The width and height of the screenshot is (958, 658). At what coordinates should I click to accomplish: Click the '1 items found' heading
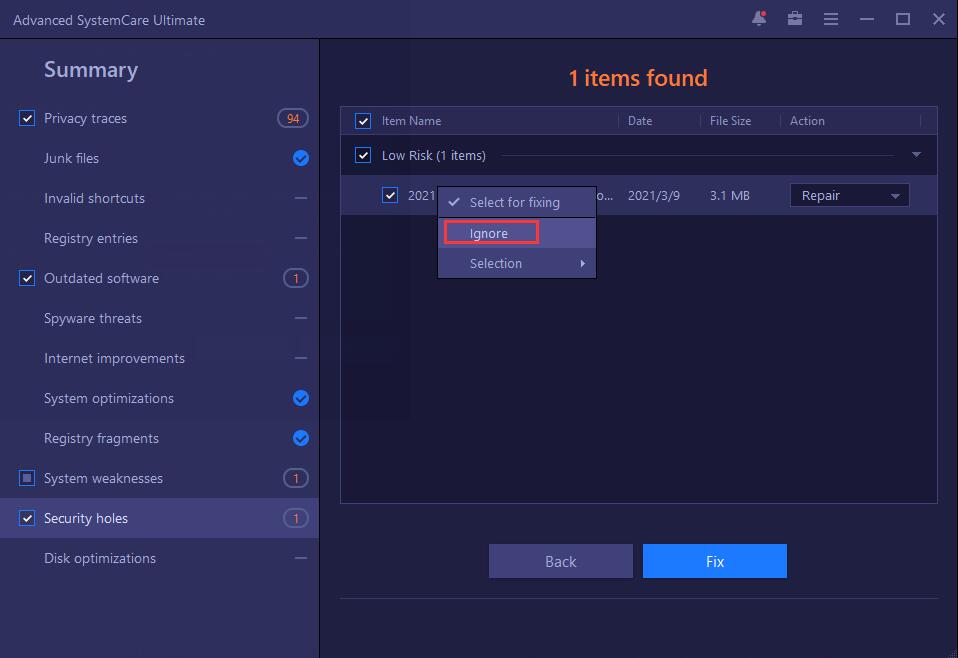[638, 78]
